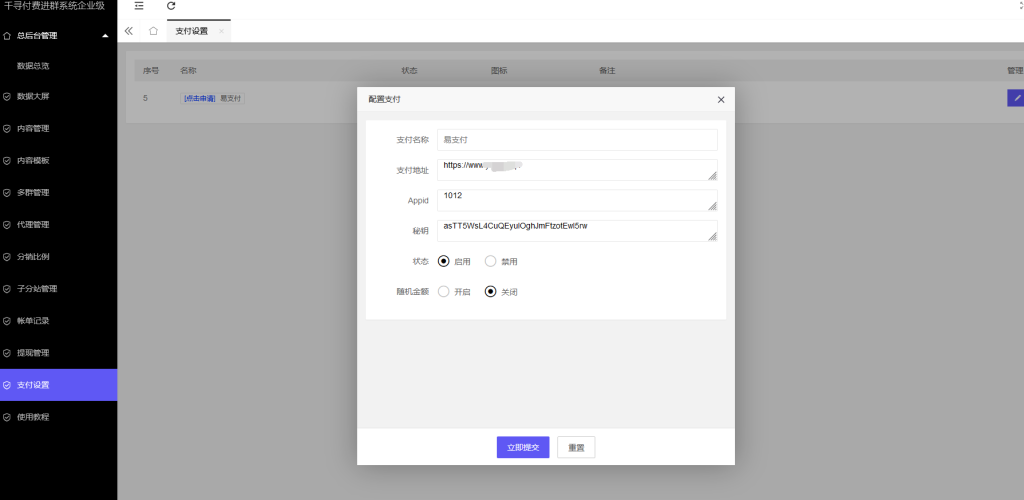
Task: Click the 立即提交 submit button
Action: point(523,447)
